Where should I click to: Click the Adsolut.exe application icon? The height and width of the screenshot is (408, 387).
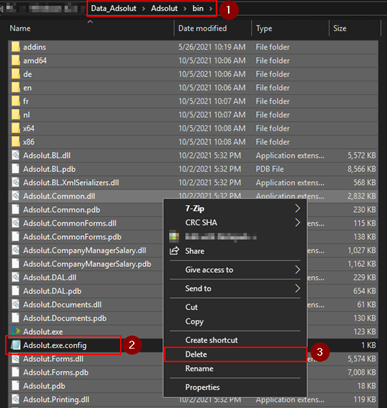(16, 331)
